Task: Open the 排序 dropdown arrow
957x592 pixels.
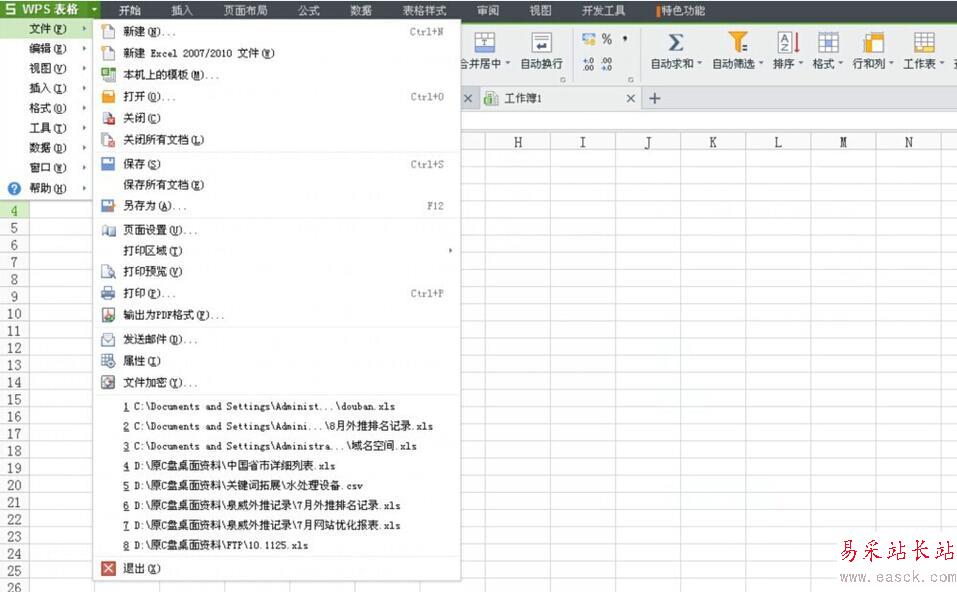Action: pos(801,63)
